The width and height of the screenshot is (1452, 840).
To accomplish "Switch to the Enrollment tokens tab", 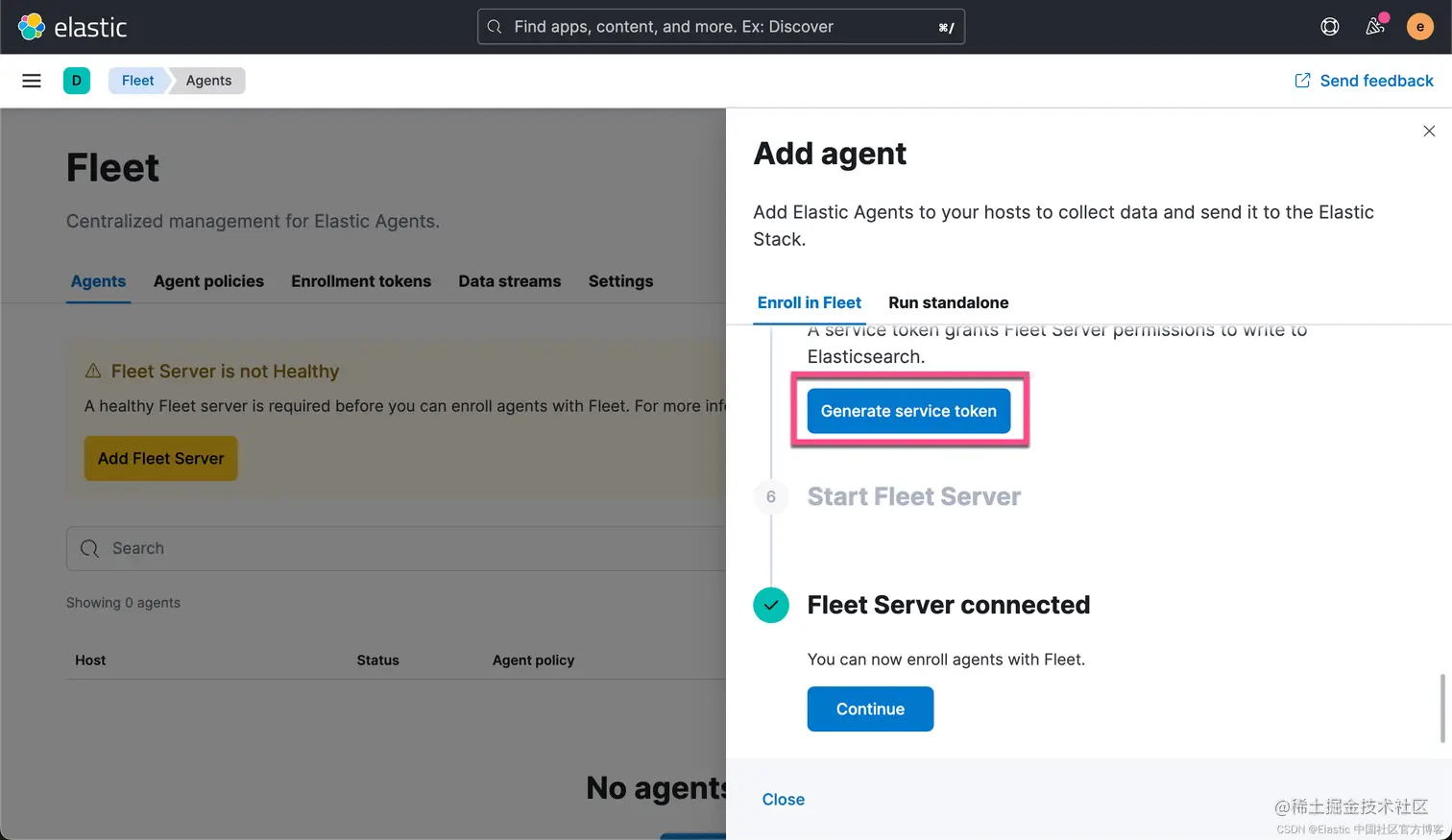I will pos(361,281).
